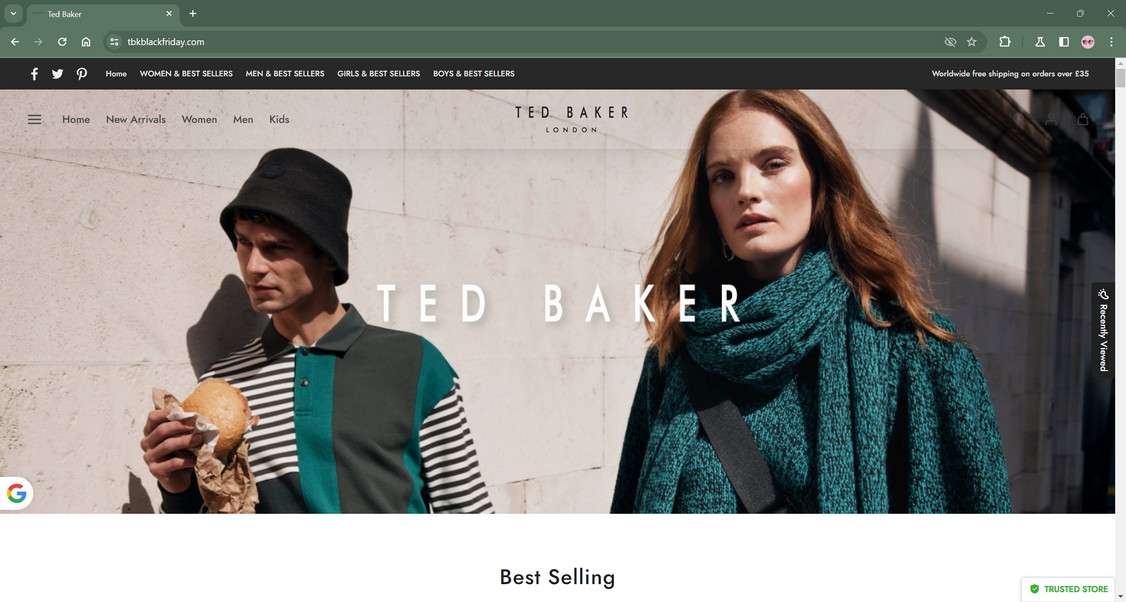Click the tracking protection eye icon
Viewport: 1126px width, 602px height.
950,42
